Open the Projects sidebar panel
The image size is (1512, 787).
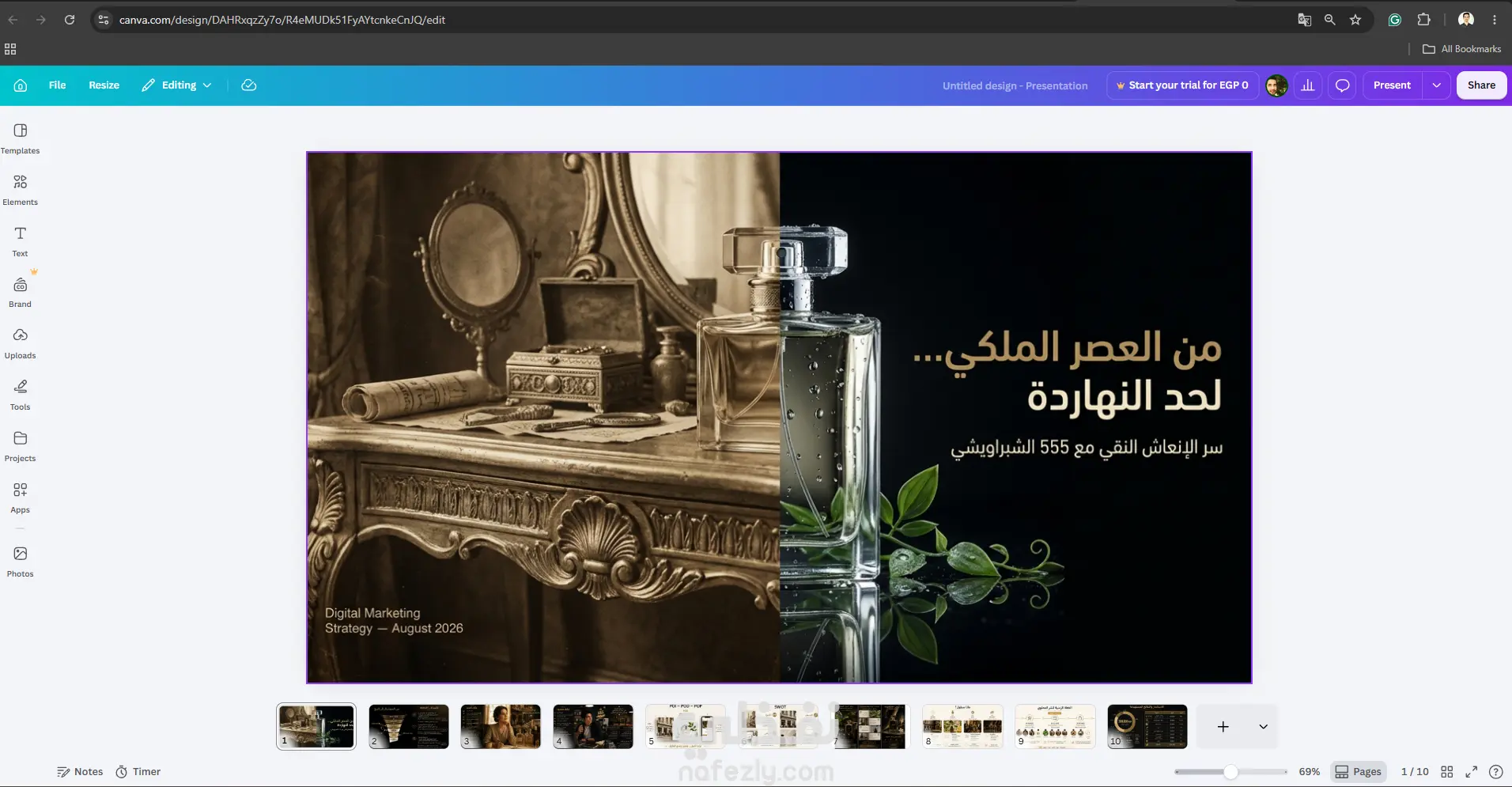point(21,446)
